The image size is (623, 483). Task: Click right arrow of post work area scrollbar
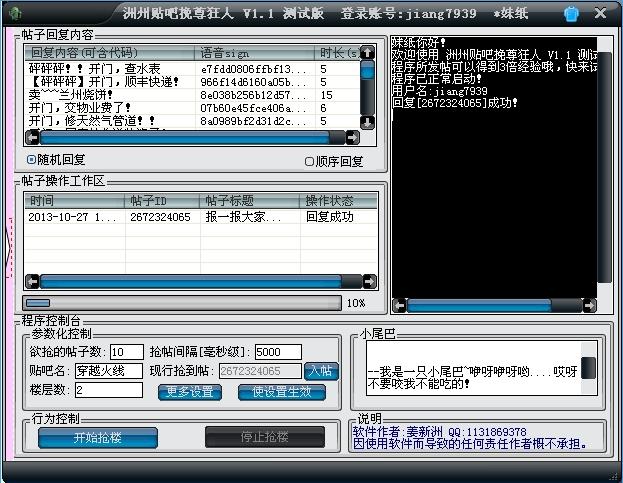coord(370,282)
